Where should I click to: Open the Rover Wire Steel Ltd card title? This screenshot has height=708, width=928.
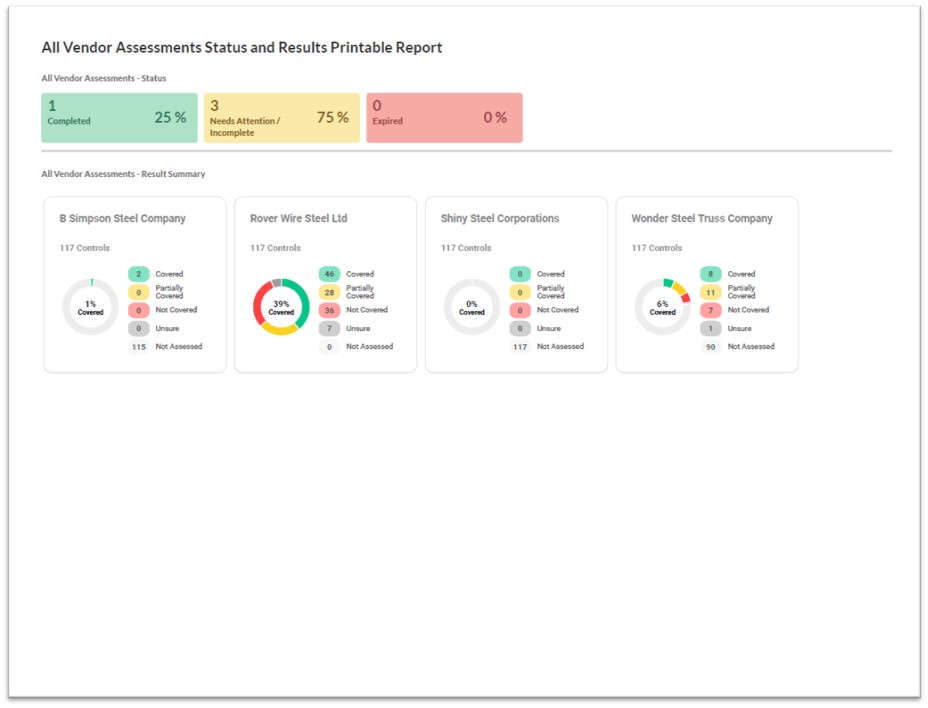(x=298, y=218)
